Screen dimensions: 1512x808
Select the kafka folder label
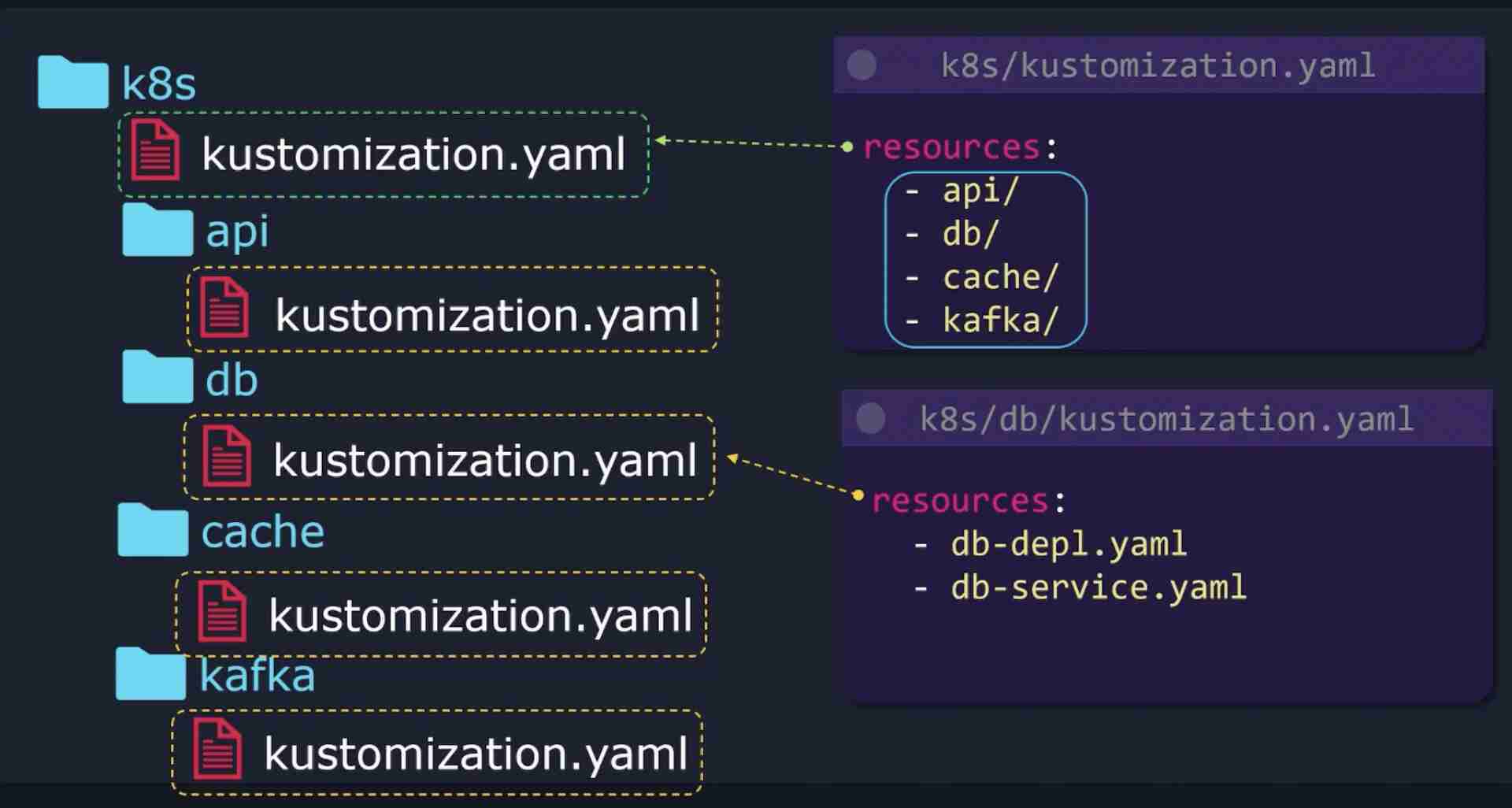[257, 675]
